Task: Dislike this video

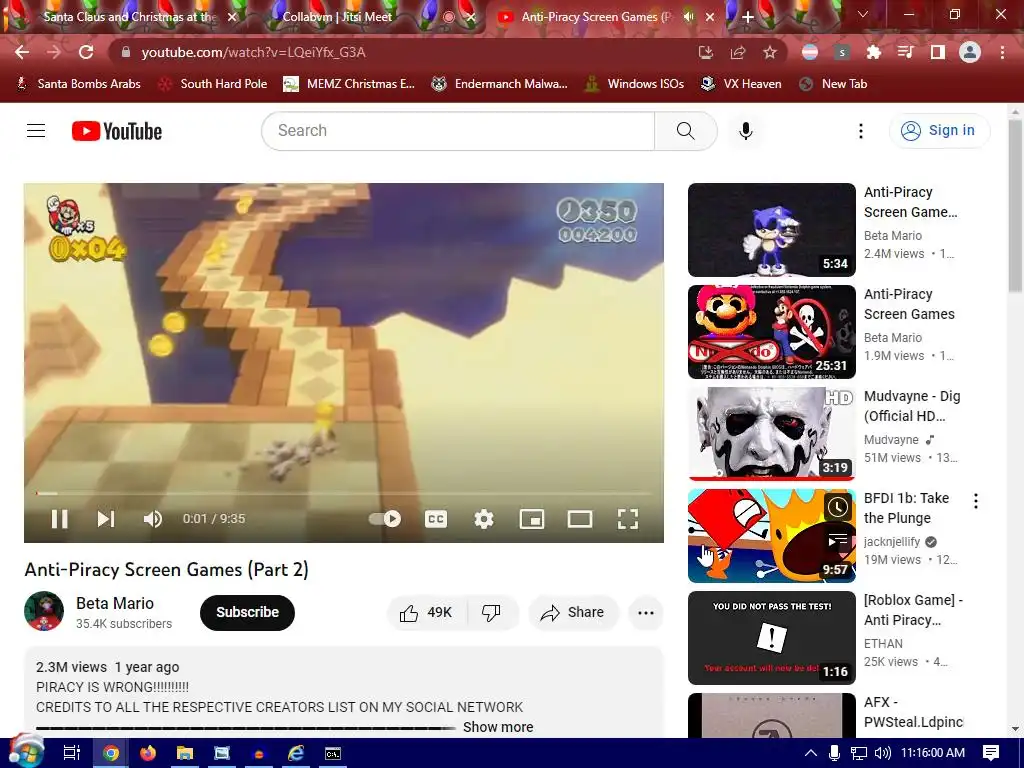Action: 491,613
